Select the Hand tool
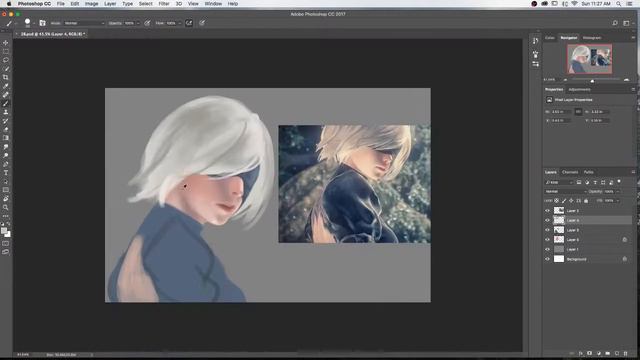The height and width of the screenshot is (360, 640). pos(6,199)
